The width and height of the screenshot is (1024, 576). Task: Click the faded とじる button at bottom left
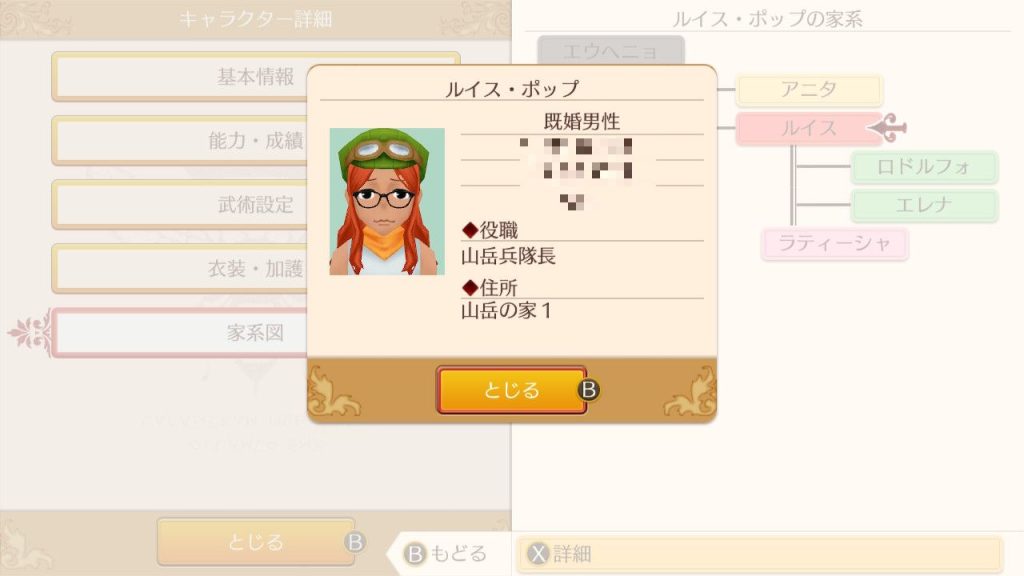(255, 542)
